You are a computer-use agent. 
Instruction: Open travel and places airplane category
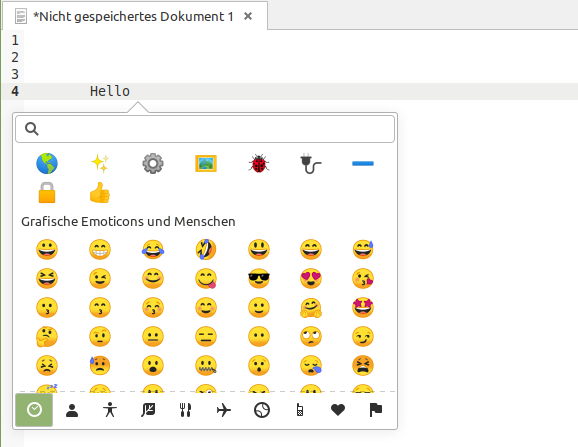(x=224, y=410)
